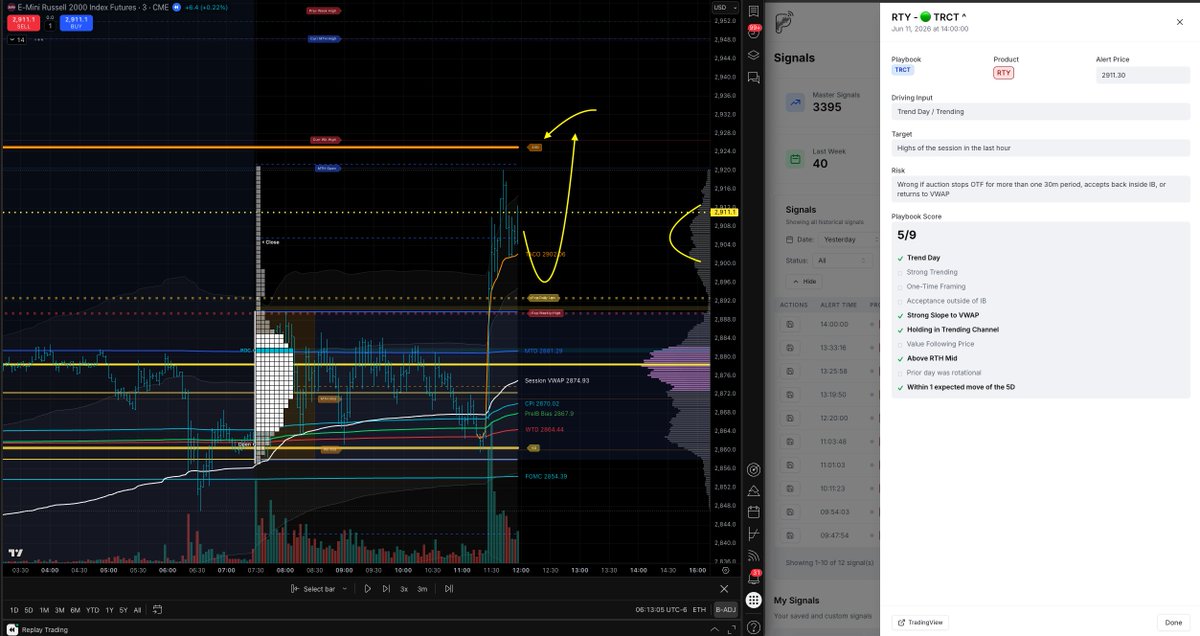1200x636 pixels.
Task: Click the Trend Day checklist item
Action: (x=922, y=258)
